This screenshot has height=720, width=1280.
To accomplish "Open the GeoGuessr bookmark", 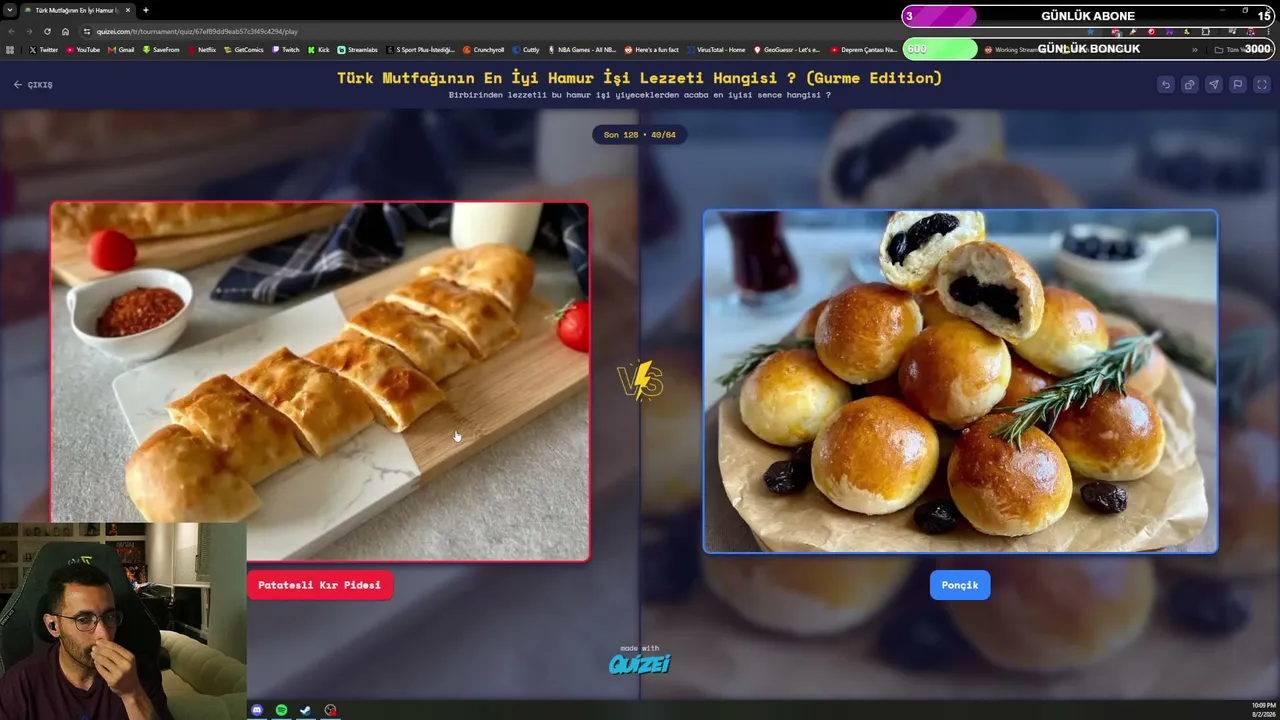I will (787, 49).
